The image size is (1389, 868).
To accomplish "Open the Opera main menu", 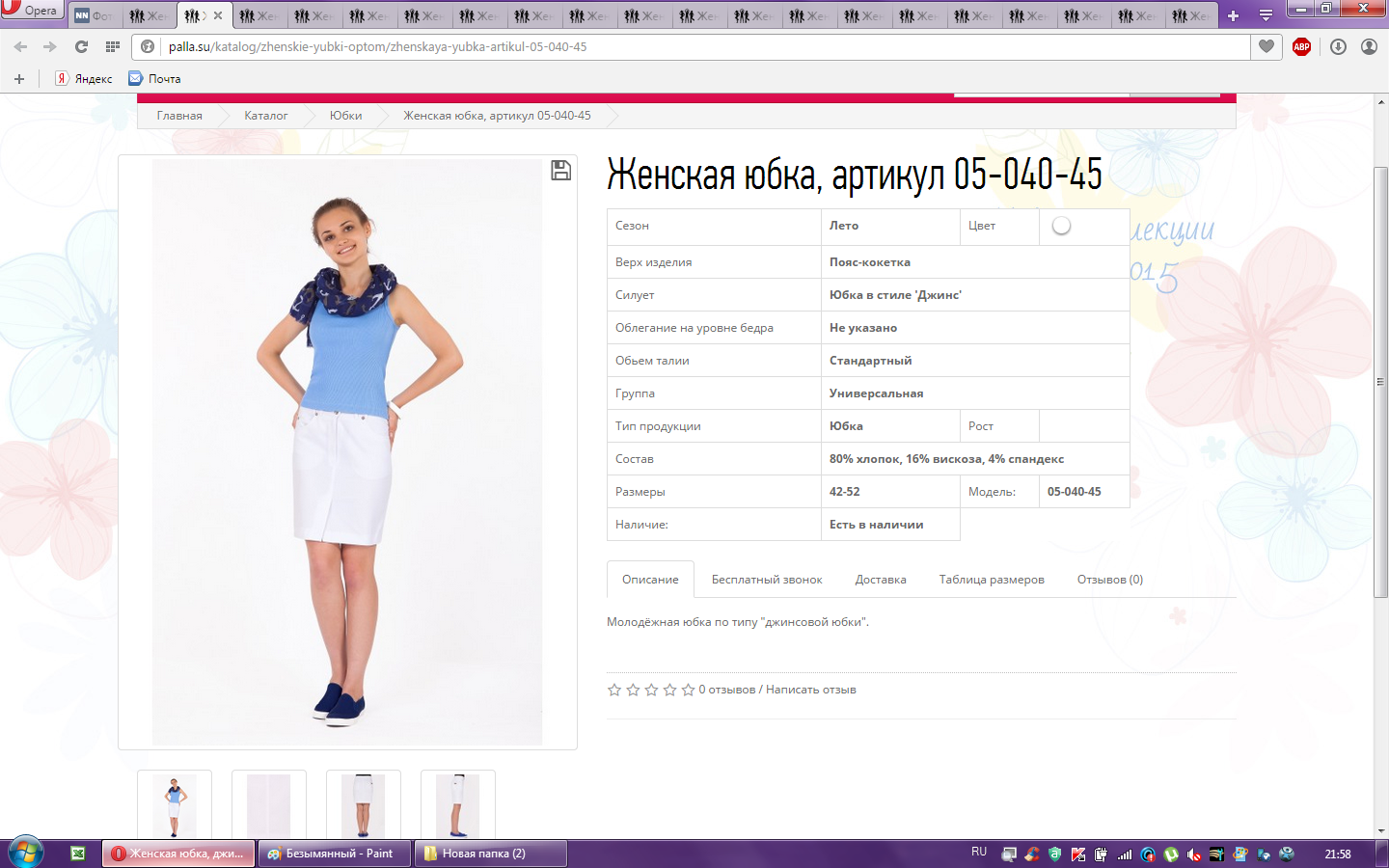I will pos(31,11).
